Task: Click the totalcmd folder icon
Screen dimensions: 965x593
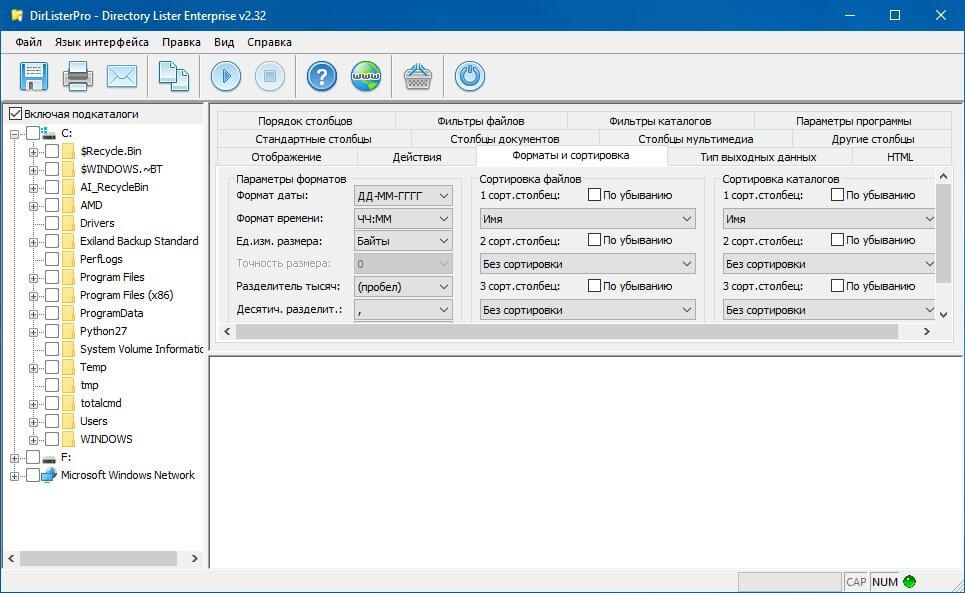Action: (x=68, y=403)
